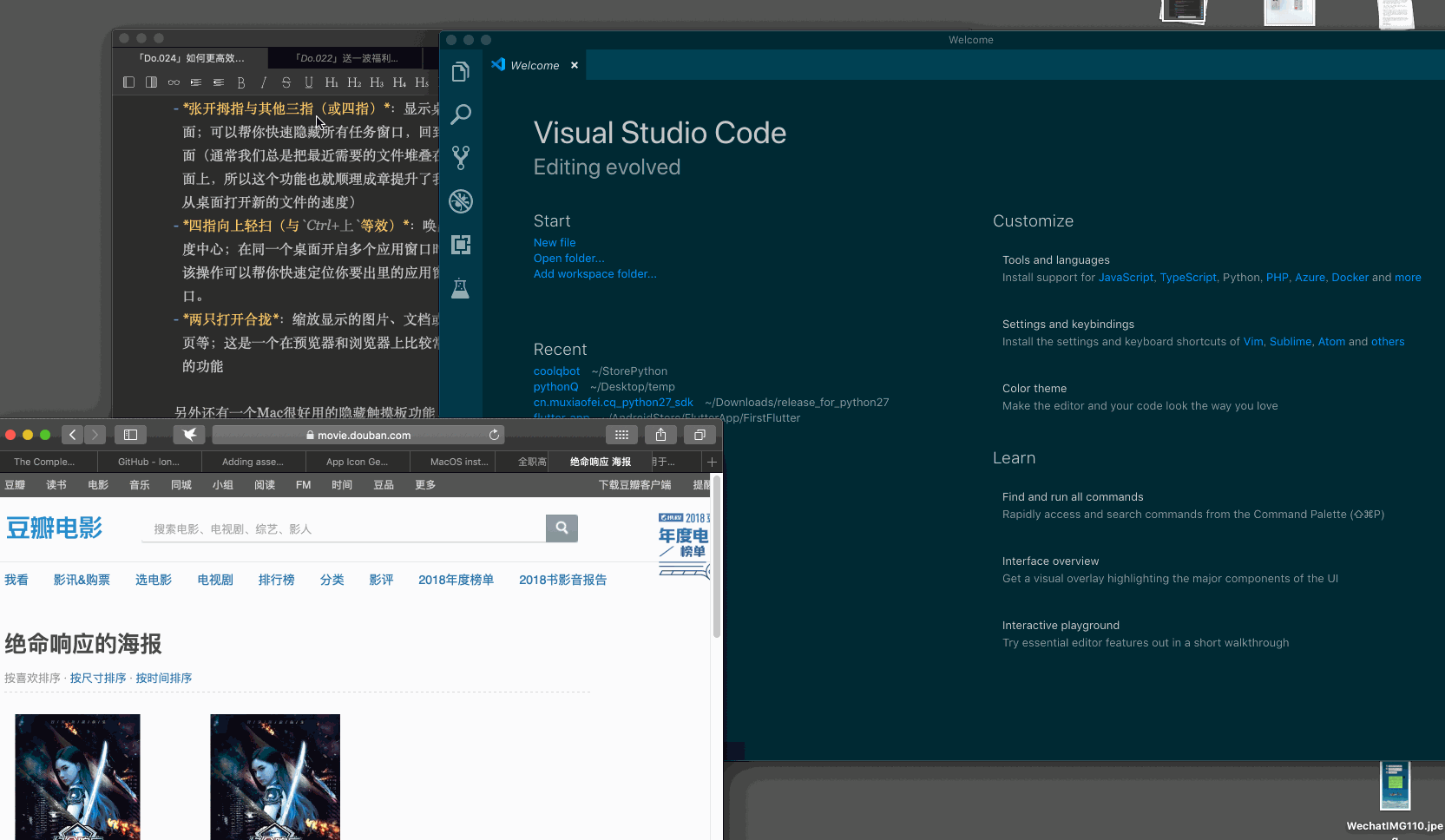The image size is (1445, 840).
Task: Switch to 'GitHub - Ion...' Safari tab
Action: [x=148, y=462]
